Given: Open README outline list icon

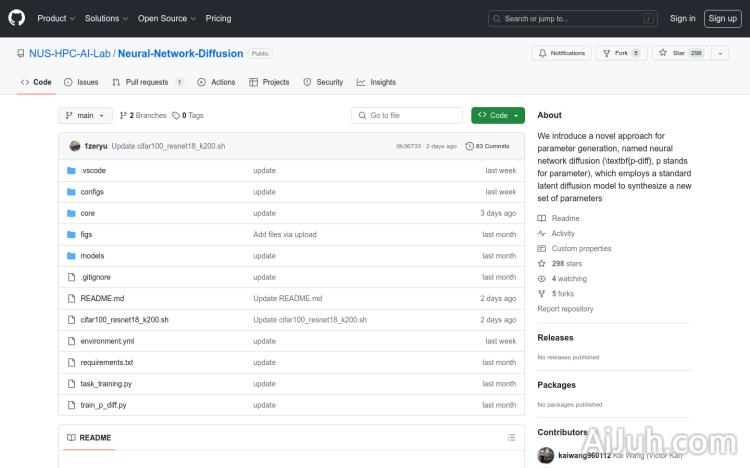Looking at the screenshot, I should (x=511, y=438).
